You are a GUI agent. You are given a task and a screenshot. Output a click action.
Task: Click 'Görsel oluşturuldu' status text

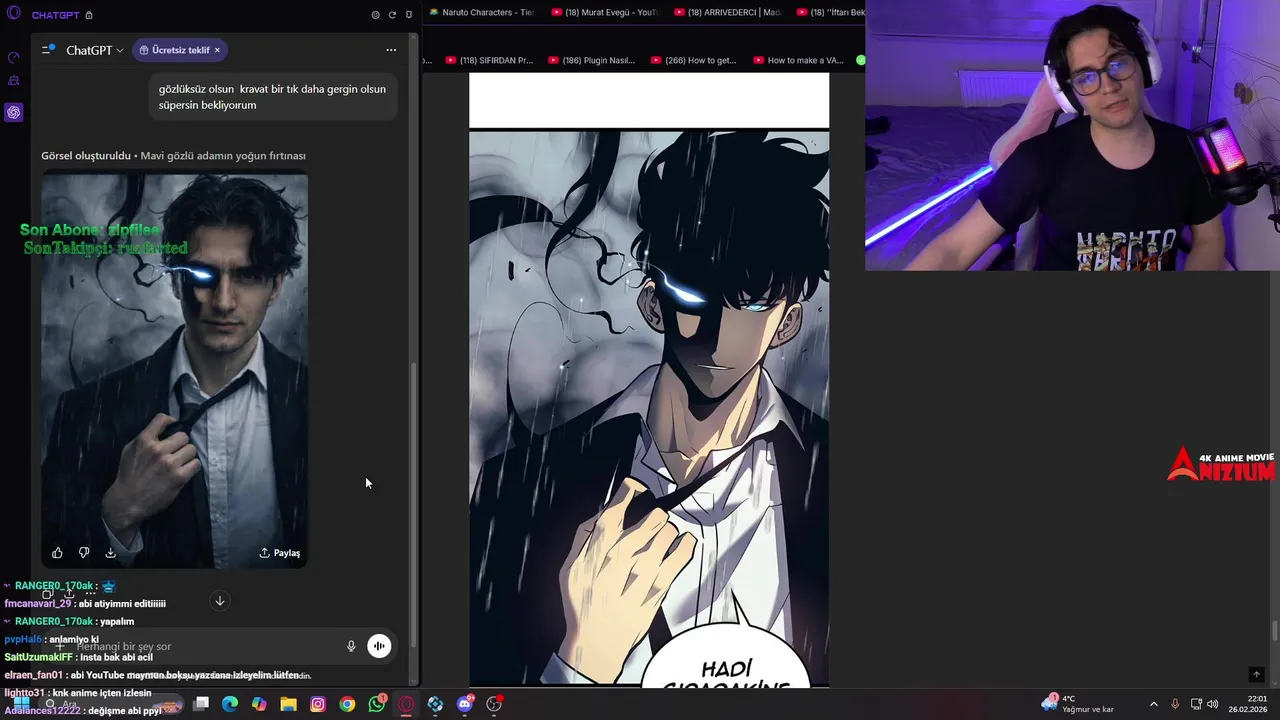[86, 156]
